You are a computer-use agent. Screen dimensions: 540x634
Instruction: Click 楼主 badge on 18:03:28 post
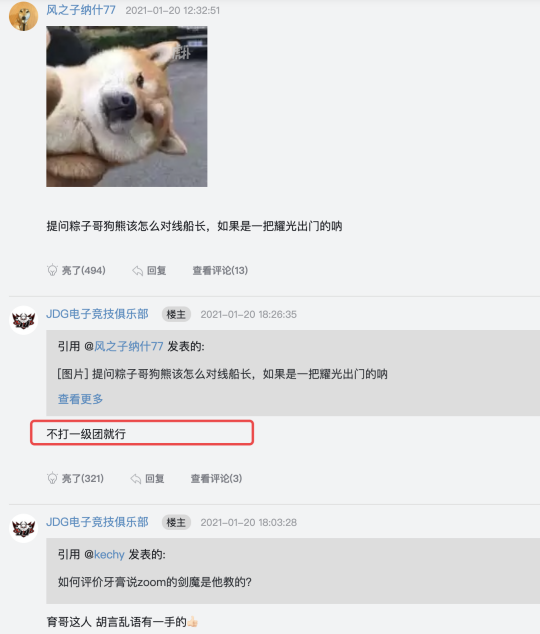(x=176, y=522)
